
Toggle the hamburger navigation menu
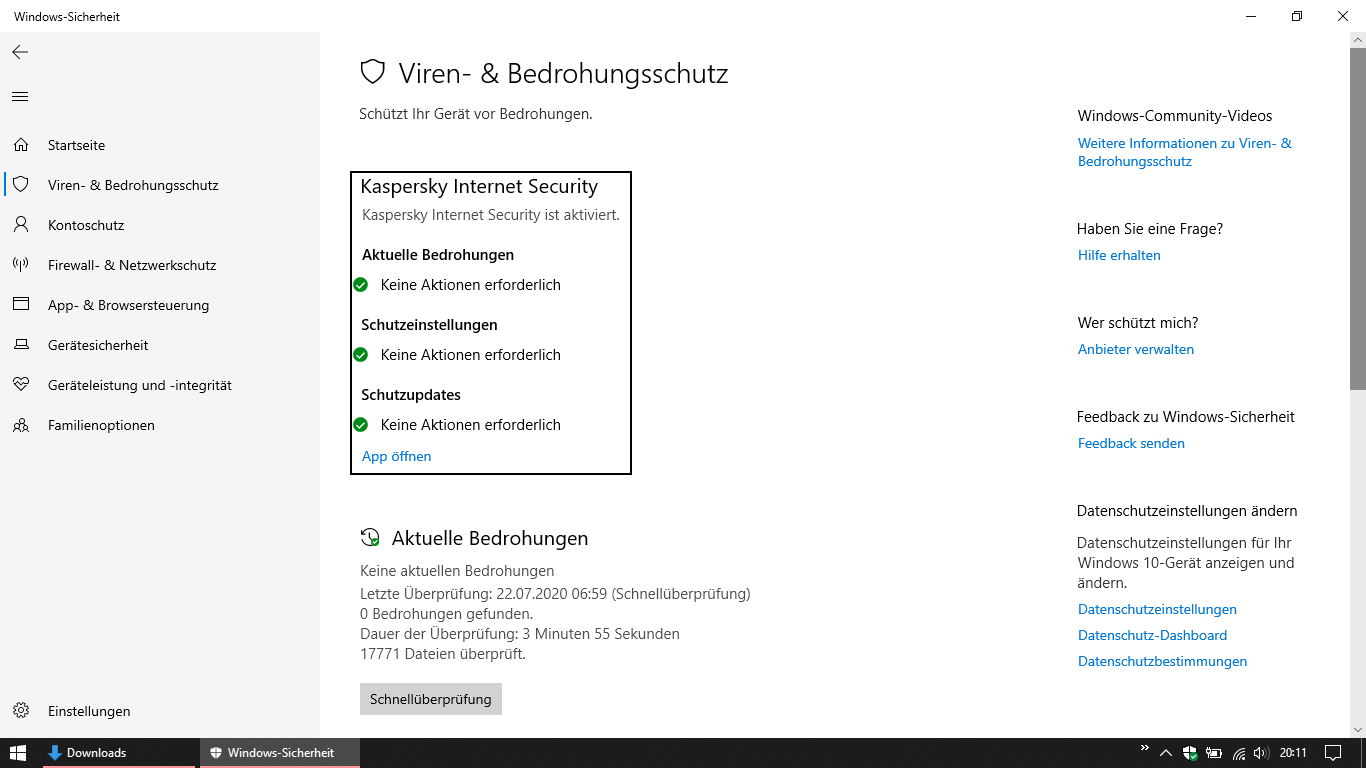pos(20,97)
